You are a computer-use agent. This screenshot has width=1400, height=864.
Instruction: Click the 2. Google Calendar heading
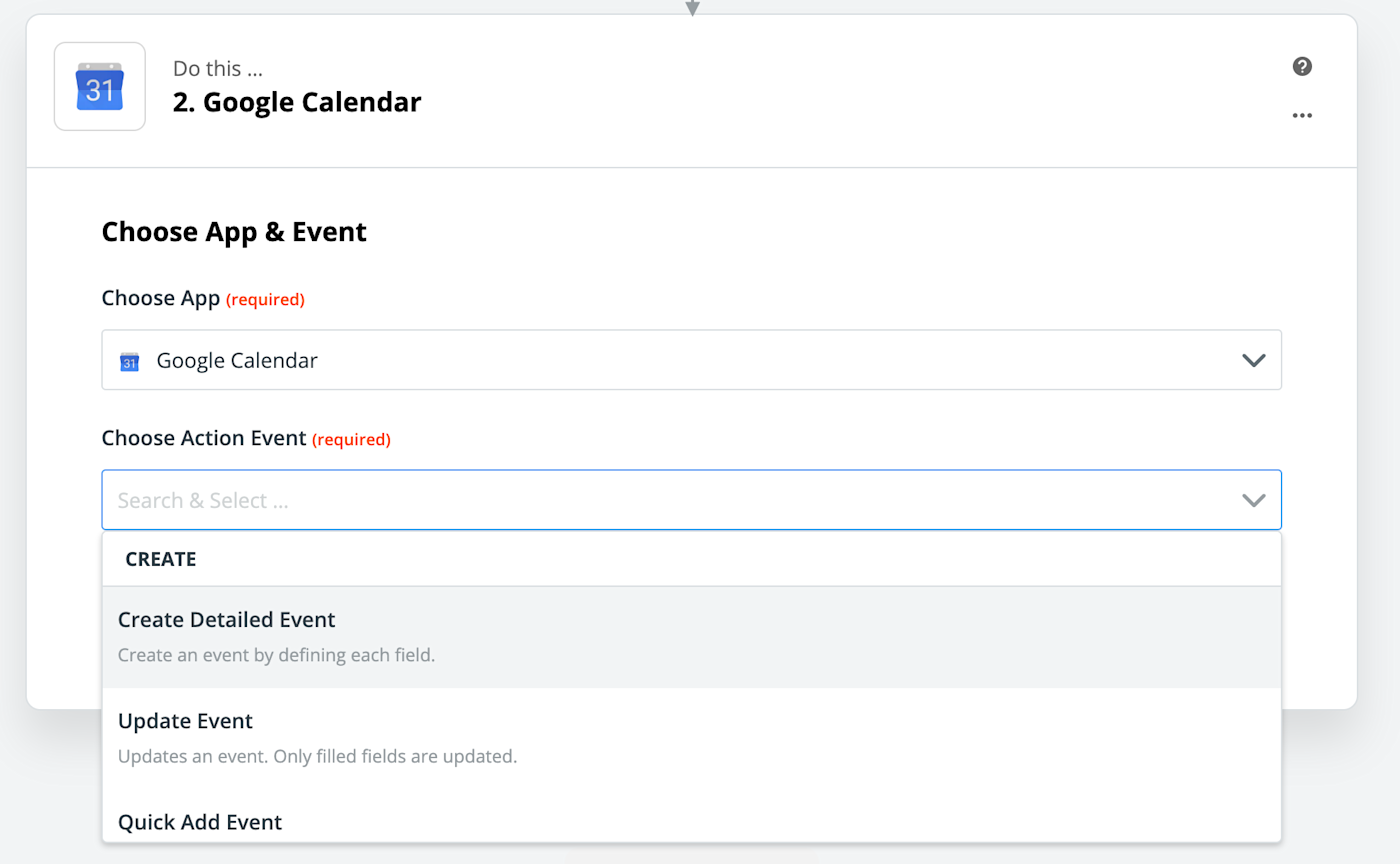pos(296,102)
